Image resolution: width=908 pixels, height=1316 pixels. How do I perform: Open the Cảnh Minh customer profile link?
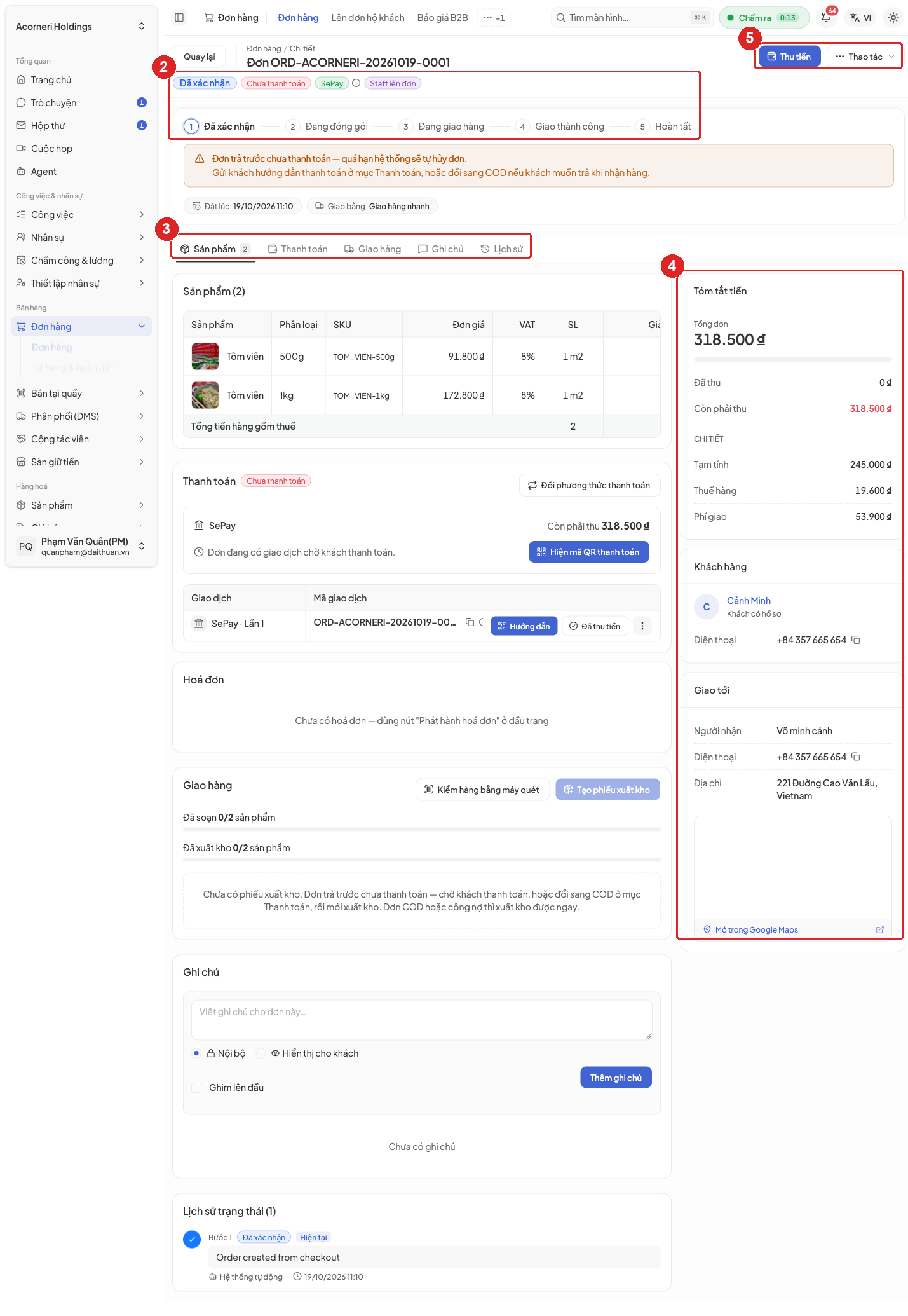(x=749, y=601)
